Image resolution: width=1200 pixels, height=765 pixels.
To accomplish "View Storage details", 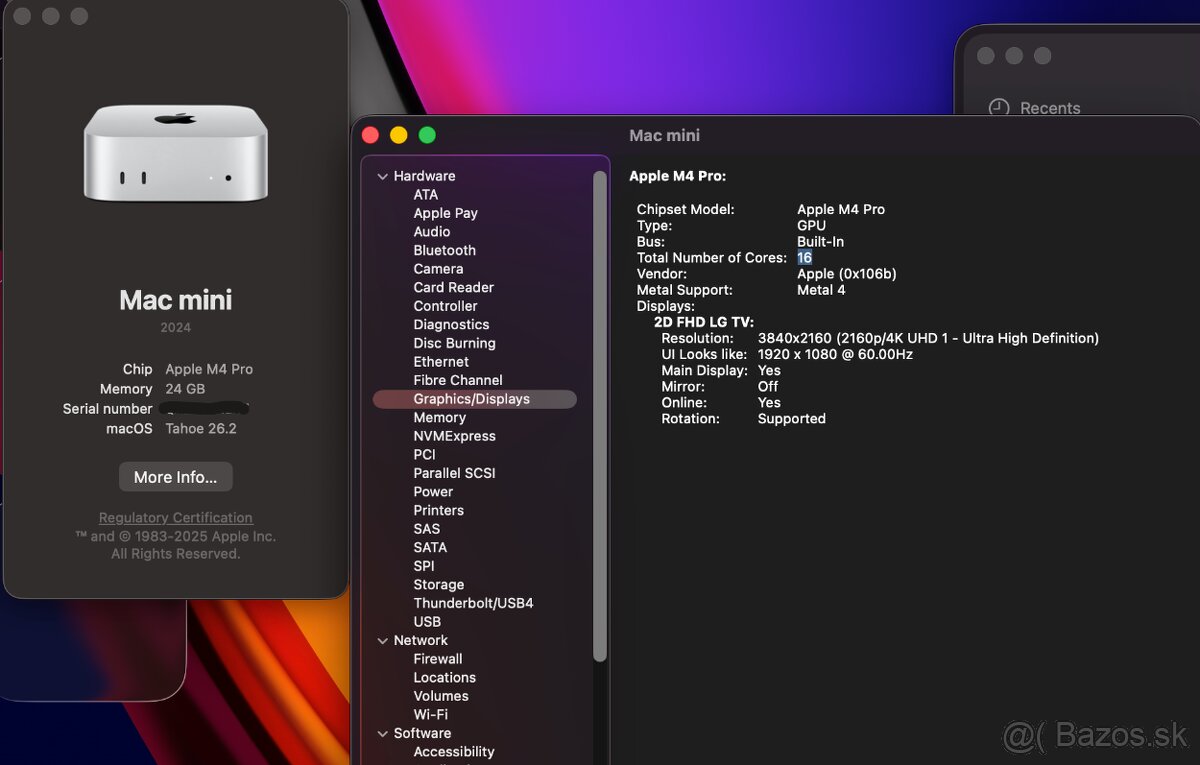I will [x=438, y=584].
